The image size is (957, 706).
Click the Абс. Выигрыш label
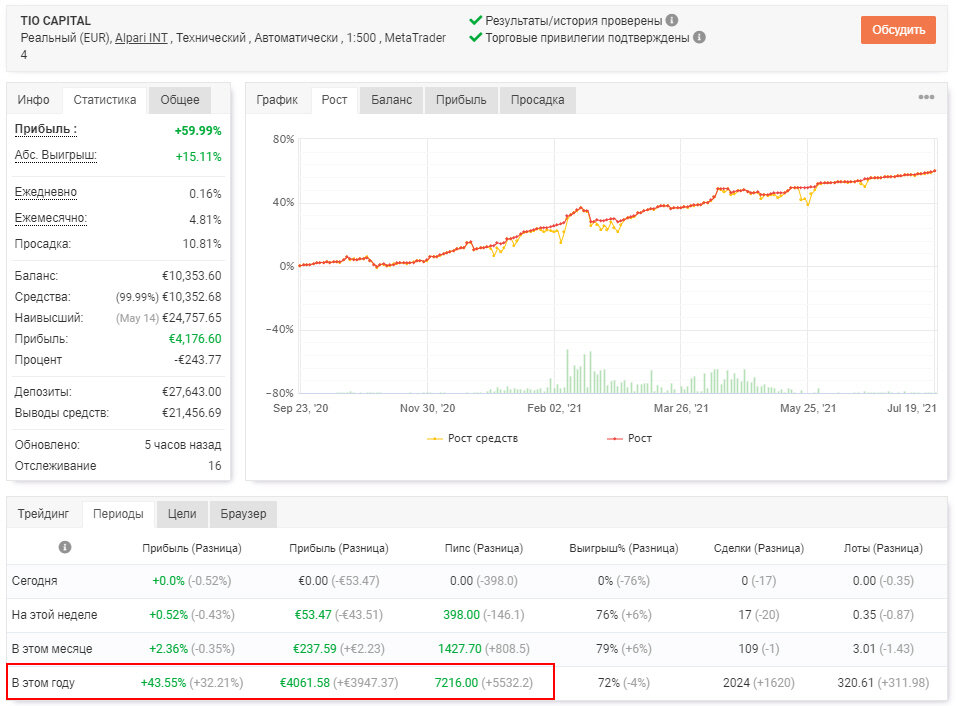click(56, 156)
